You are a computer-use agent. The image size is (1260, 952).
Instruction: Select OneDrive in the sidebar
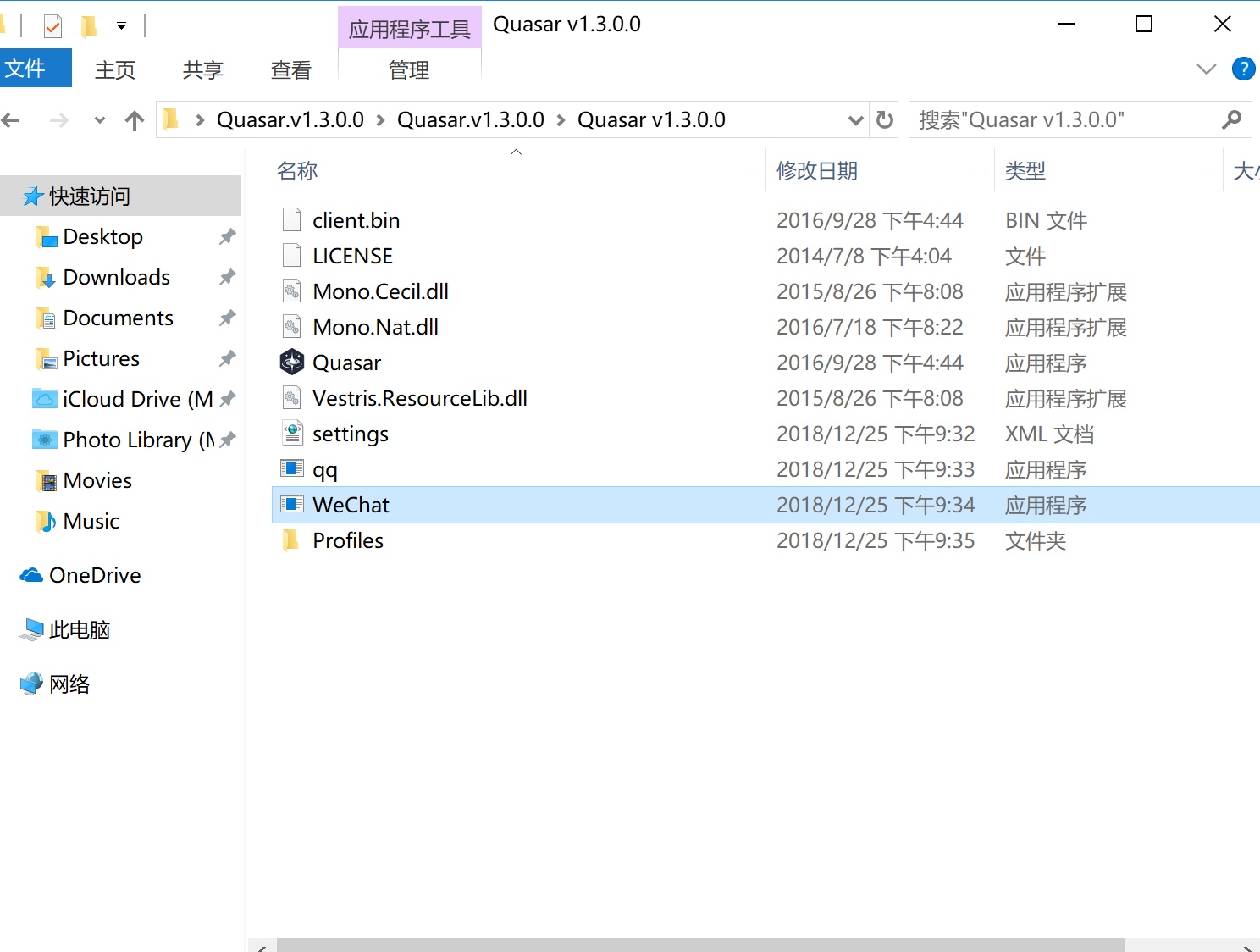click(x=95, y=575)
